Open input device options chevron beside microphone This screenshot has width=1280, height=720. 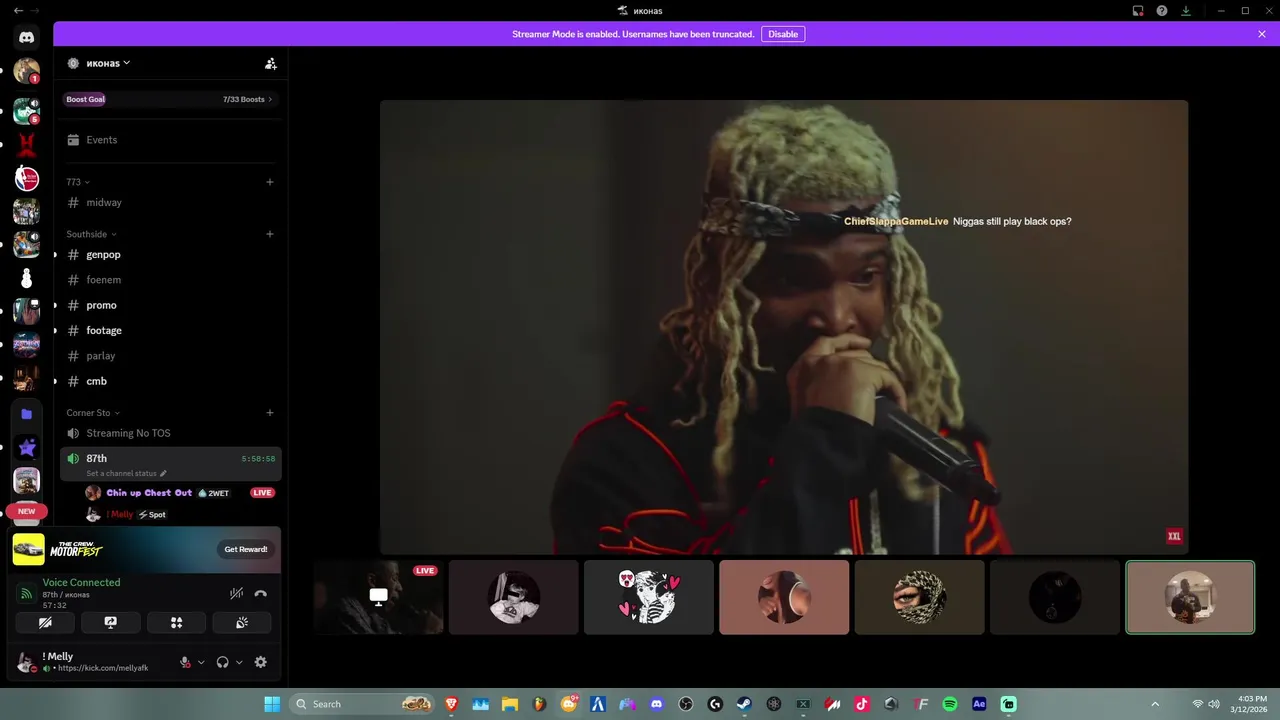coord(201,662)
